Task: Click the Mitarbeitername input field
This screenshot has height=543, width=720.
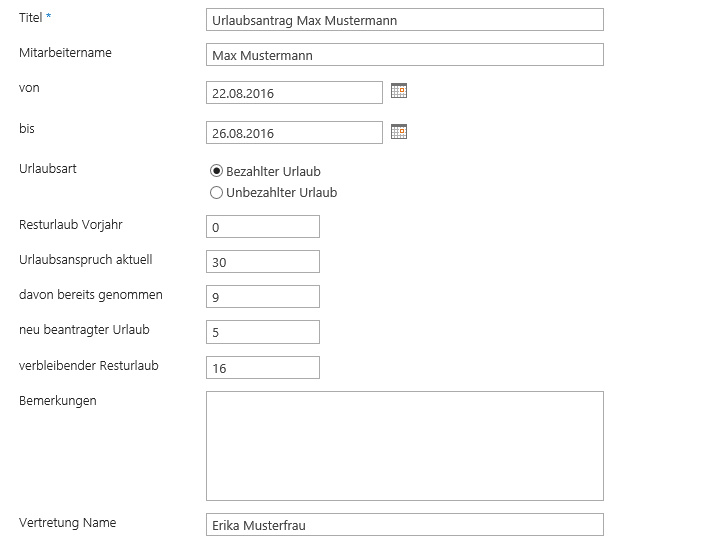Action: 404,55
